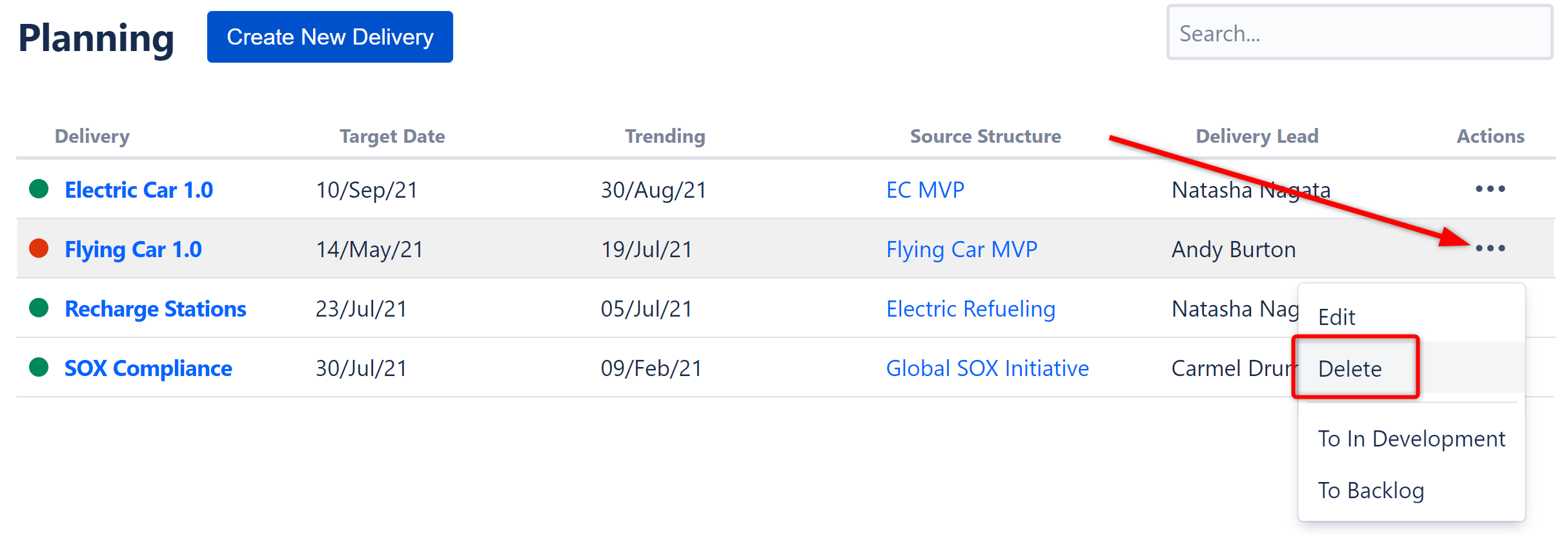Open the EC MVP source structure

coord(925,190)
